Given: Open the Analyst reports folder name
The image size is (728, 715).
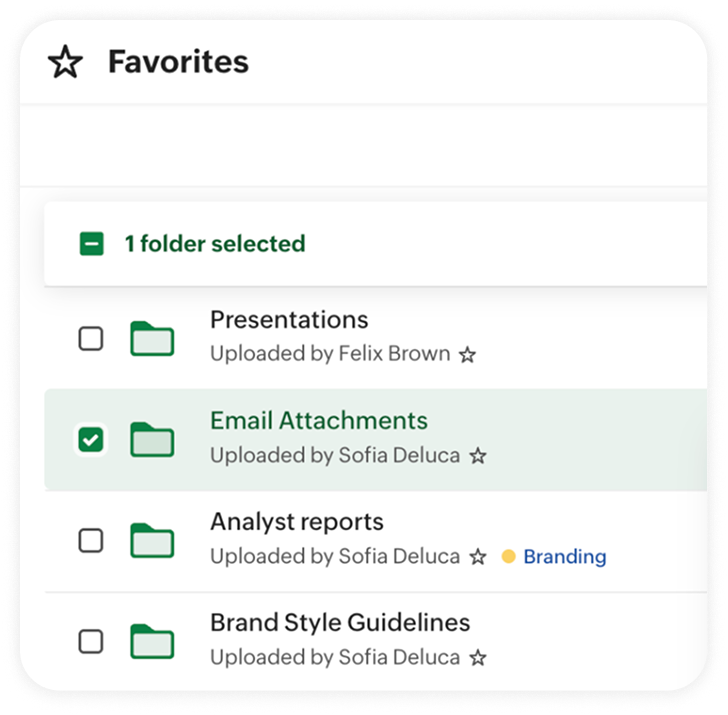Looking at the screenshot, I should click(x=296, y=522).
